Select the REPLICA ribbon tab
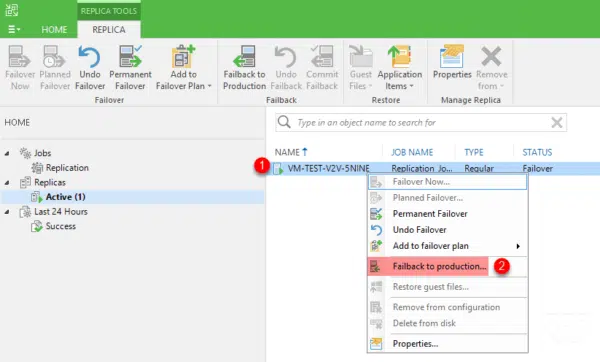Viewport: 600px width, 362px height. pos(109,29)
